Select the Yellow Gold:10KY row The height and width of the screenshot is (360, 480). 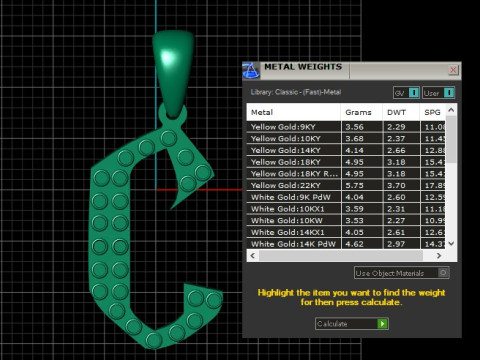click(x=346, y=138)
